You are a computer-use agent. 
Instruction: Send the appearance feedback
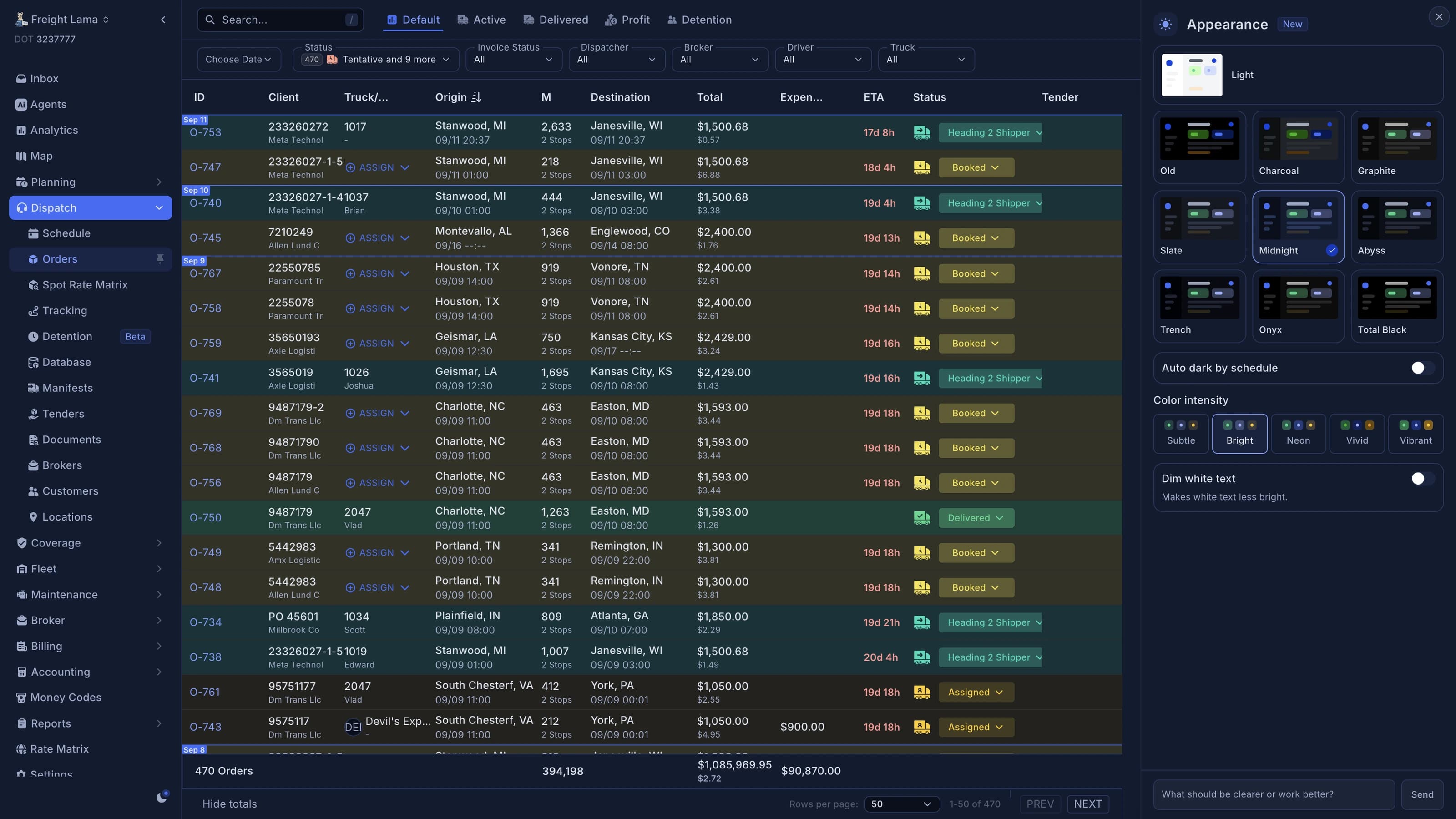click(1421, 794)
